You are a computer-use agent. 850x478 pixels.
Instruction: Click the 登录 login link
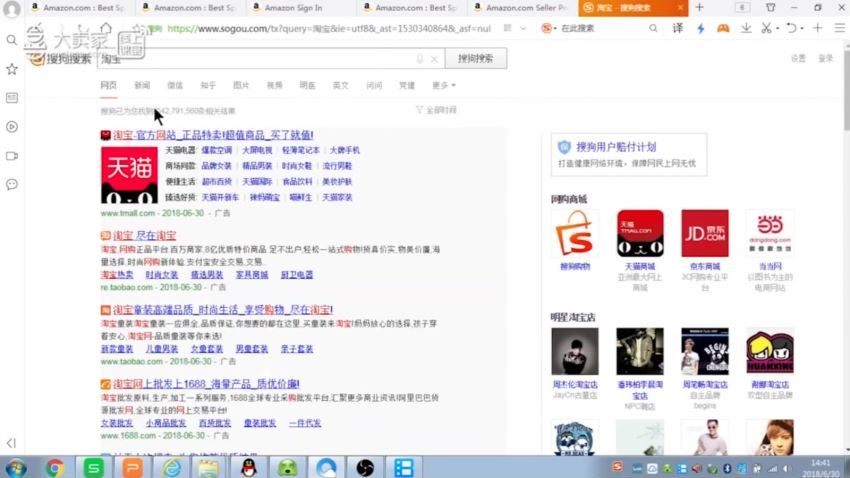click(826, 59)
